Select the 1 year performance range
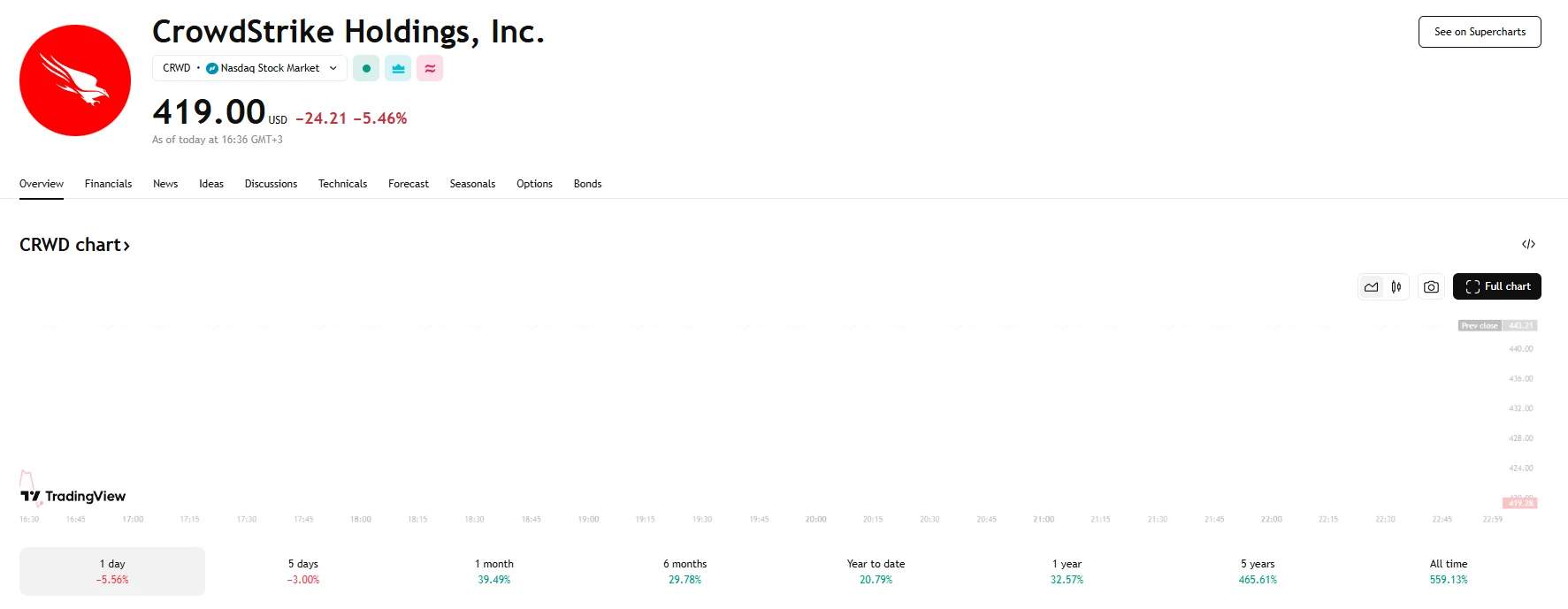Viewport: 1568px width, 609px height. (1066, 570)
